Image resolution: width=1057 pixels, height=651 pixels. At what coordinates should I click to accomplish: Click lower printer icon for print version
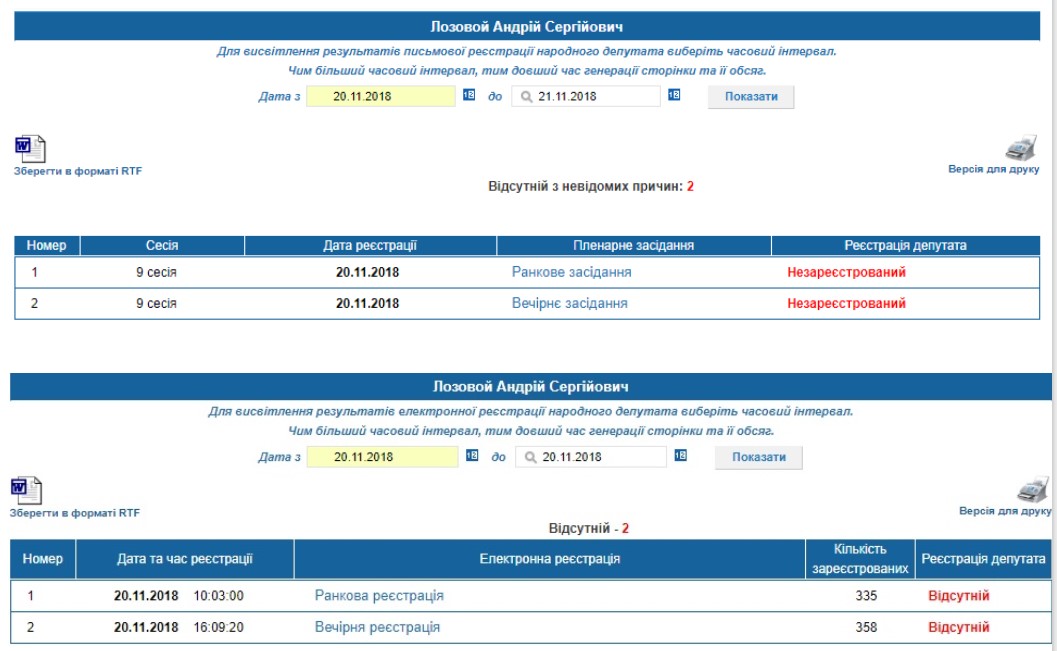pos(1032,489)
